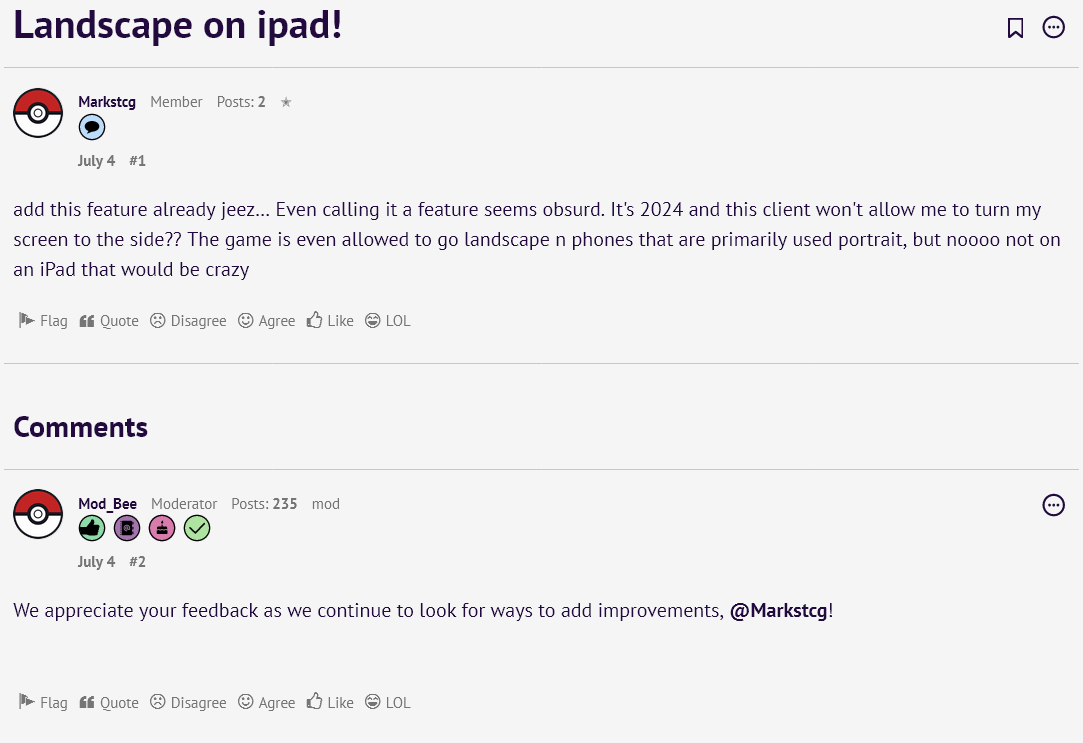Click Mod_Bee's Pokeball avatar
1083x743 pixels.
38,514
